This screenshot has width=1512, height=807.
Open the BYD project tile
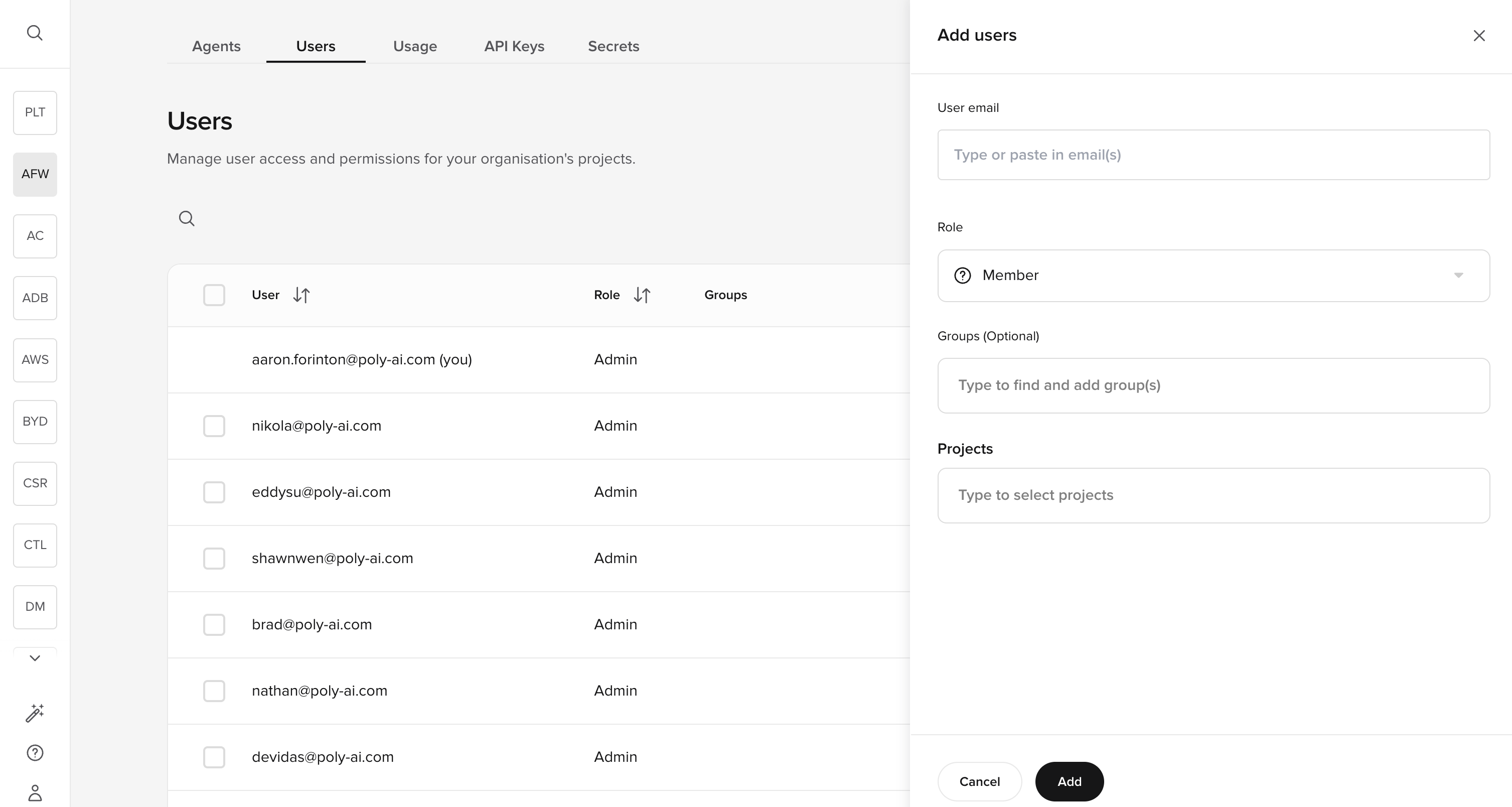[x=35, y=422]
